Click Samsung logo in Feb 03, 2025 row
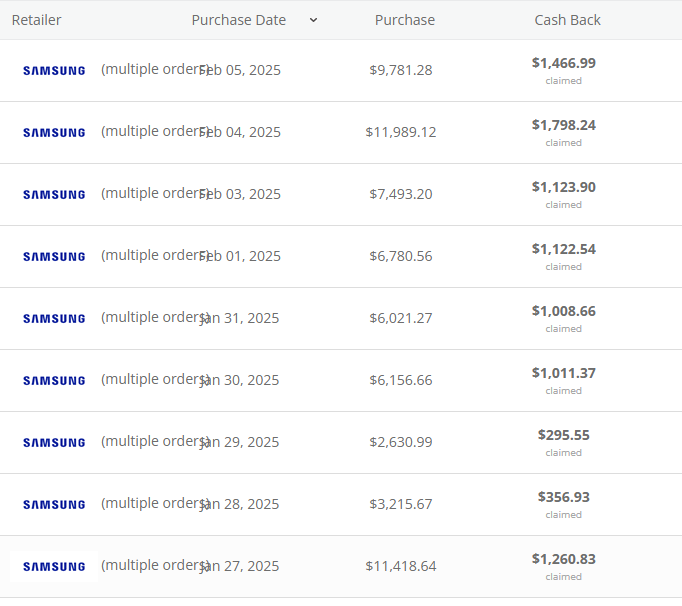Image resolution: width=682 pixels, height=606 pixels. (54, 195)
